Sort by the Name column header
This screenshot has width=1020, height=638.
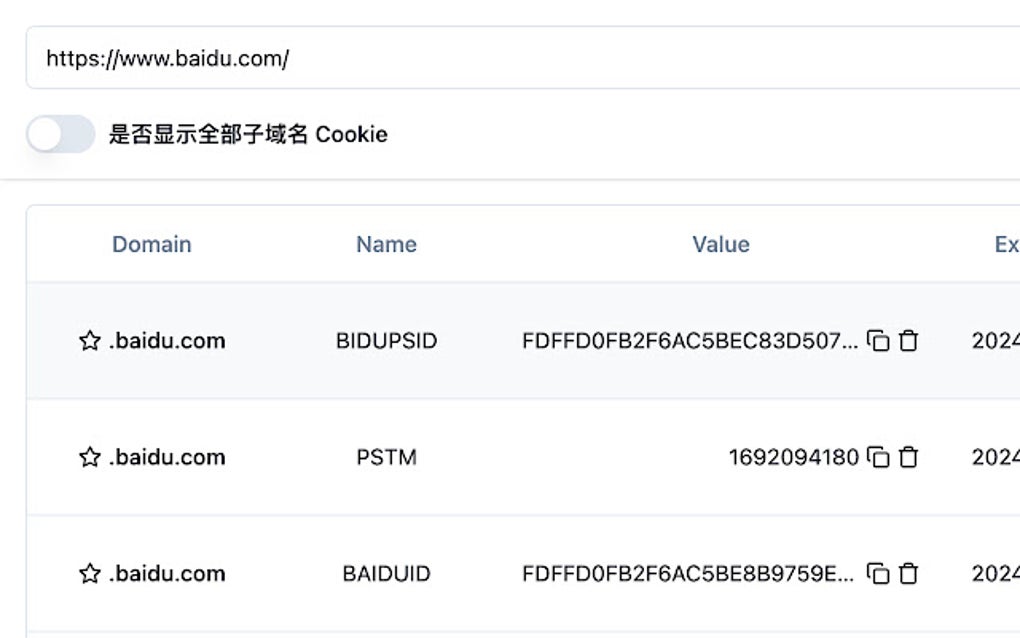coord(386,244)
